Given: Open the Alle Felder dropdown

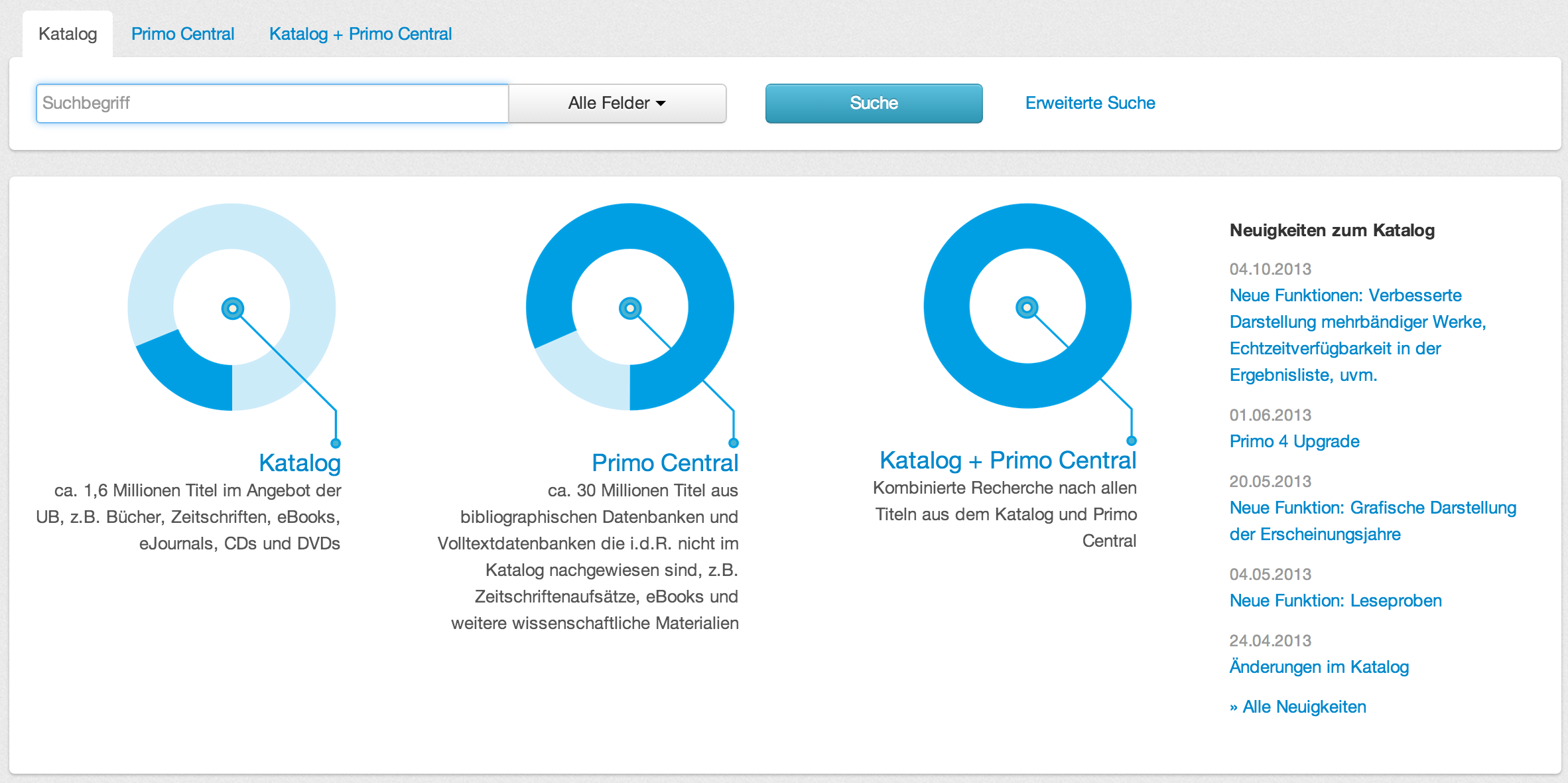Looking at the screenshot, I should pos(617,104).
